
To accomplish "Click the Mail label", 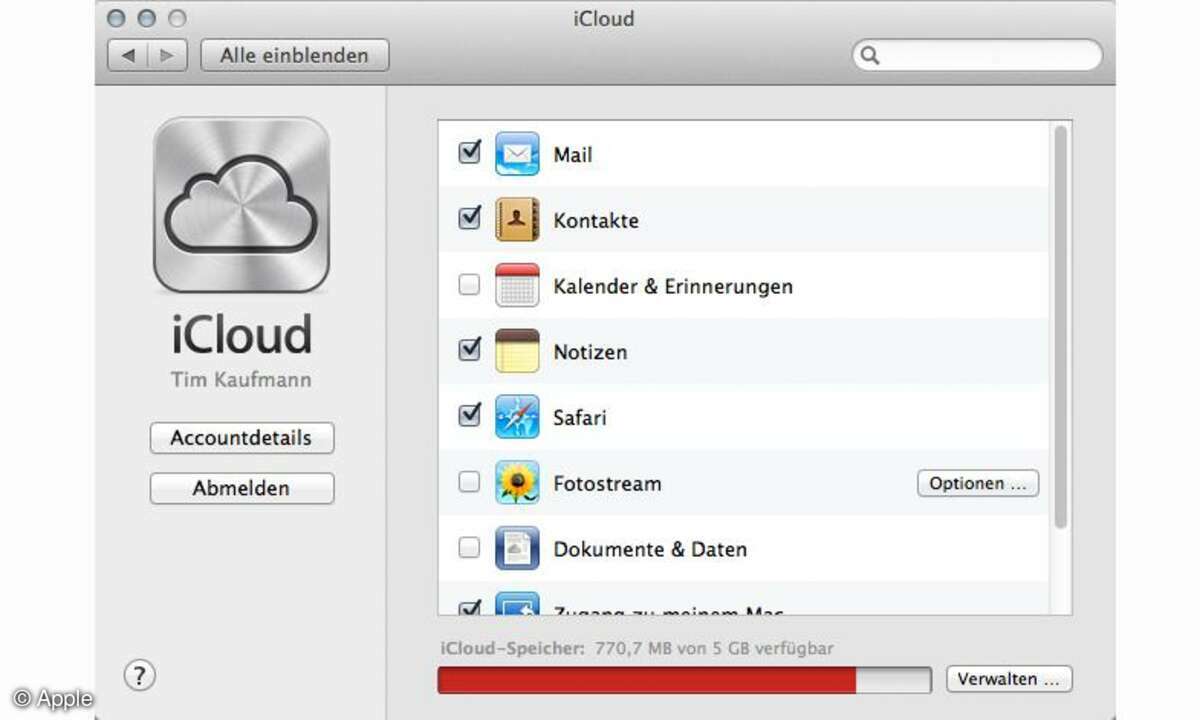I will pos(573,155).
